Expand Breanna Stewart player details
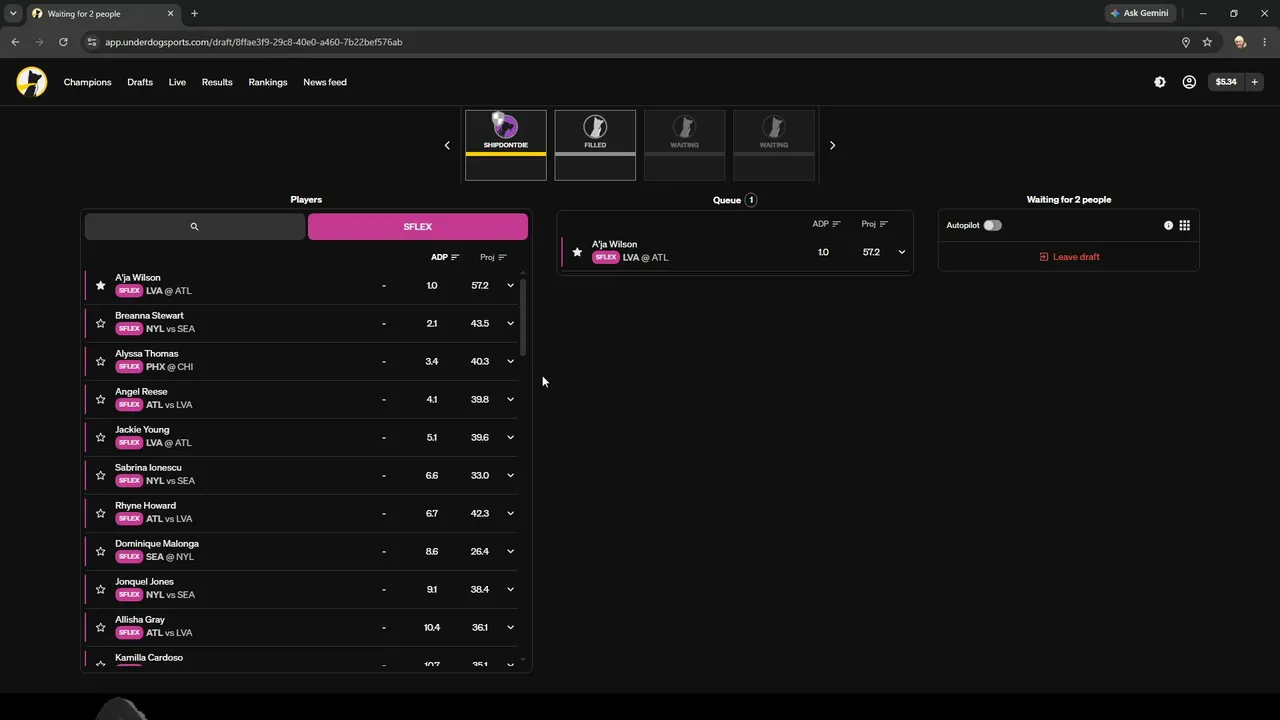 point(510,323)
